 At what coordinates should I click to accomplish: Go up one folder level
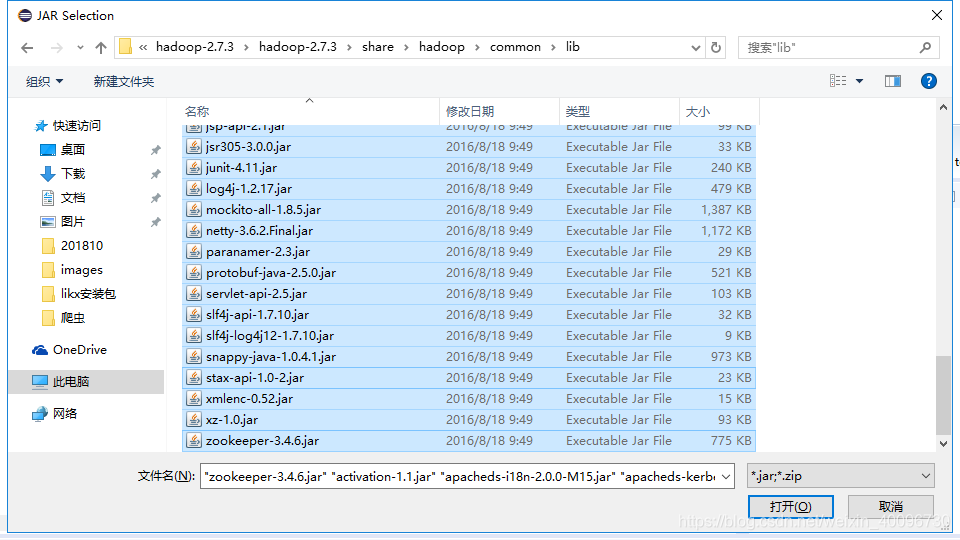(x=101, y=48)
